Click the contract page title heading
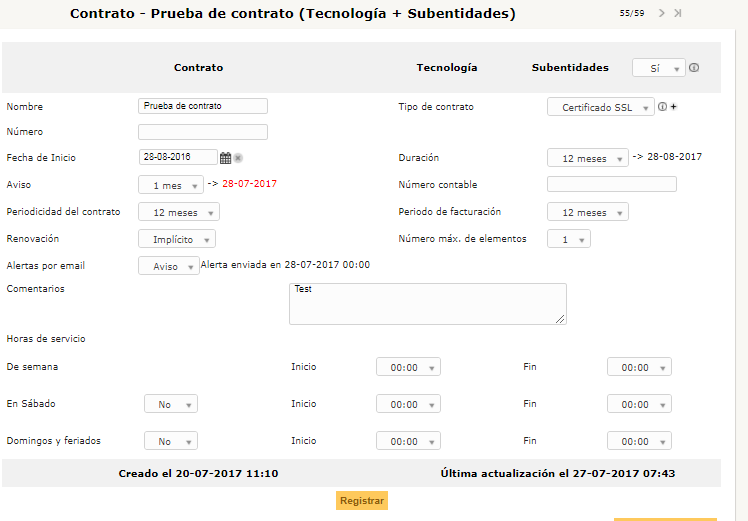This screenshot has height=521, width=748. [x=293, y=13]
